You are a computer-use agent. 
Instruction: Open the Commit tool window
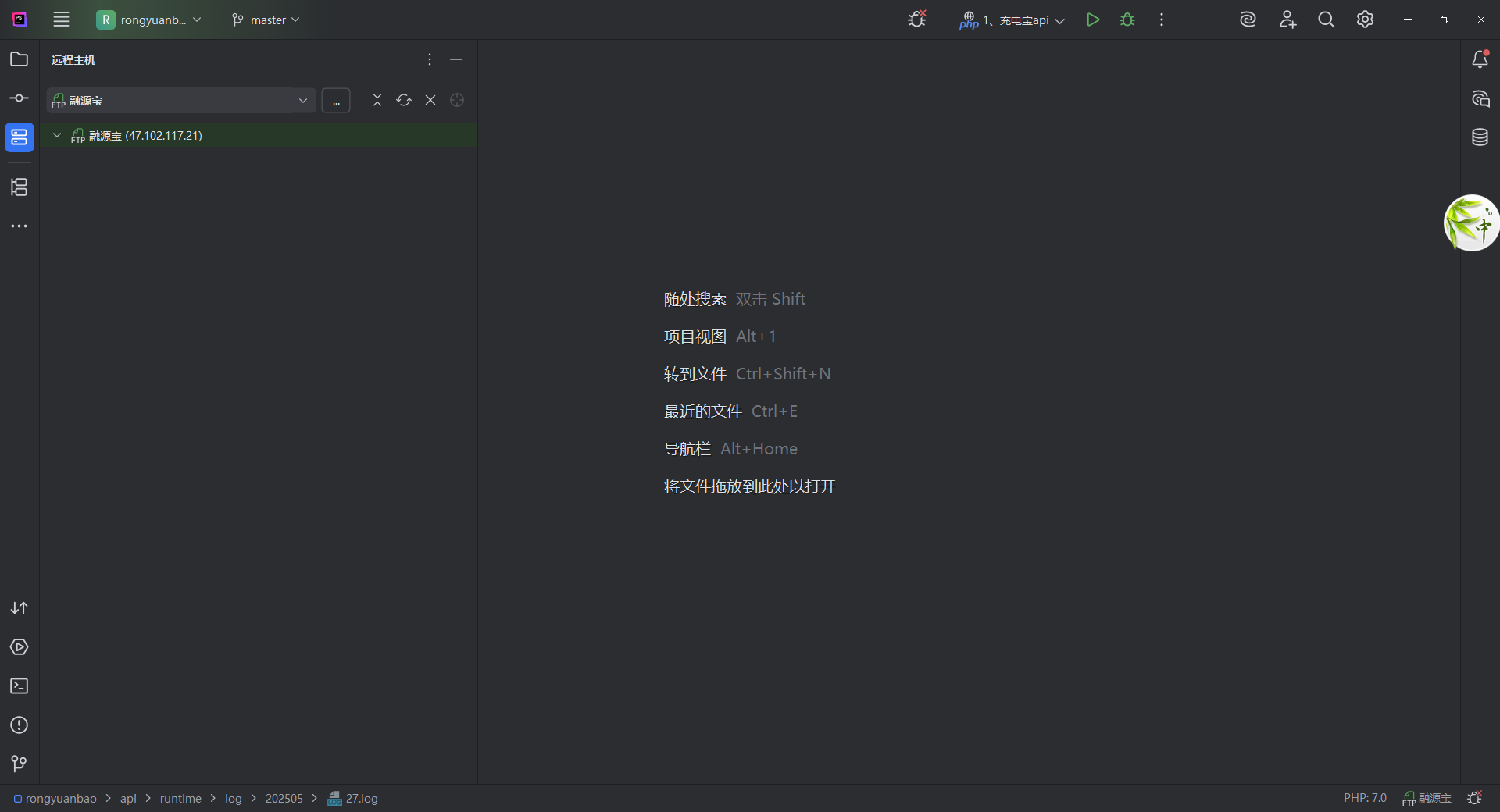coord(20,98)
